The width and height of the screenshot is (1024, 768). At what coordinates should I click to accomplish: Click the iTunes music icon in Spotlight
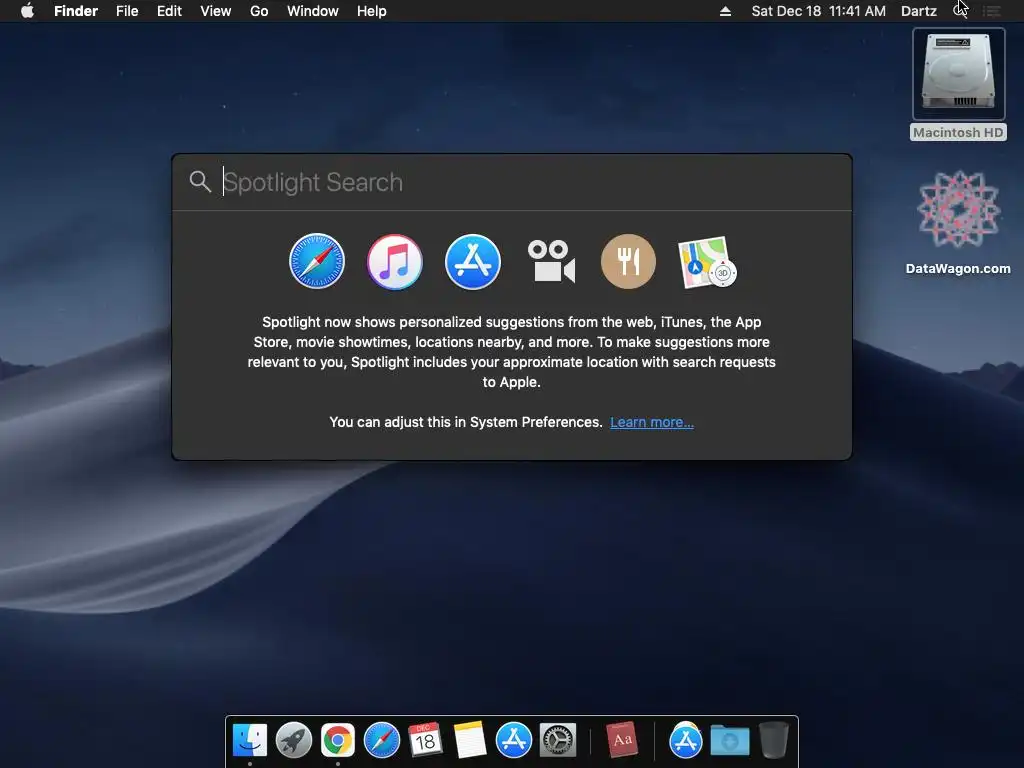(394, 261)
